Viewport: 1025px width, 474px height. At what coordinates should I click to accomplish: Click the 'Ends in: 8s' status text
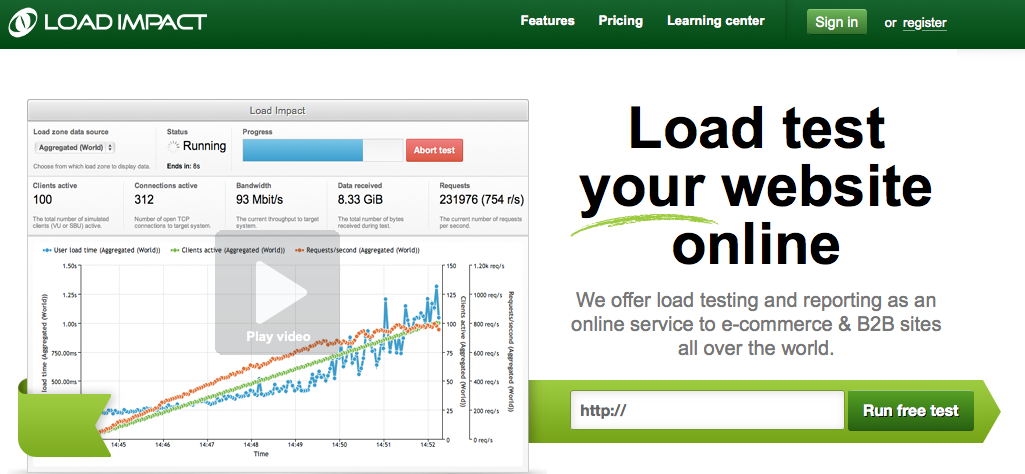pos(183,166)
